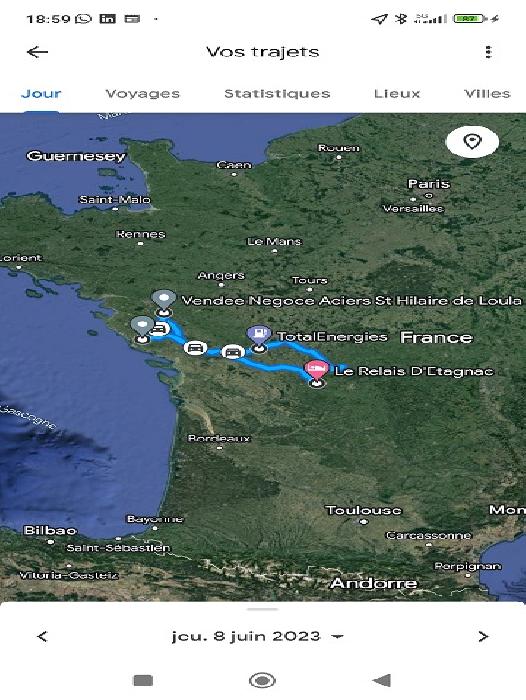Tap the grey pin near the coast
This screenshot has width=526, height=700.
[142, 328]
